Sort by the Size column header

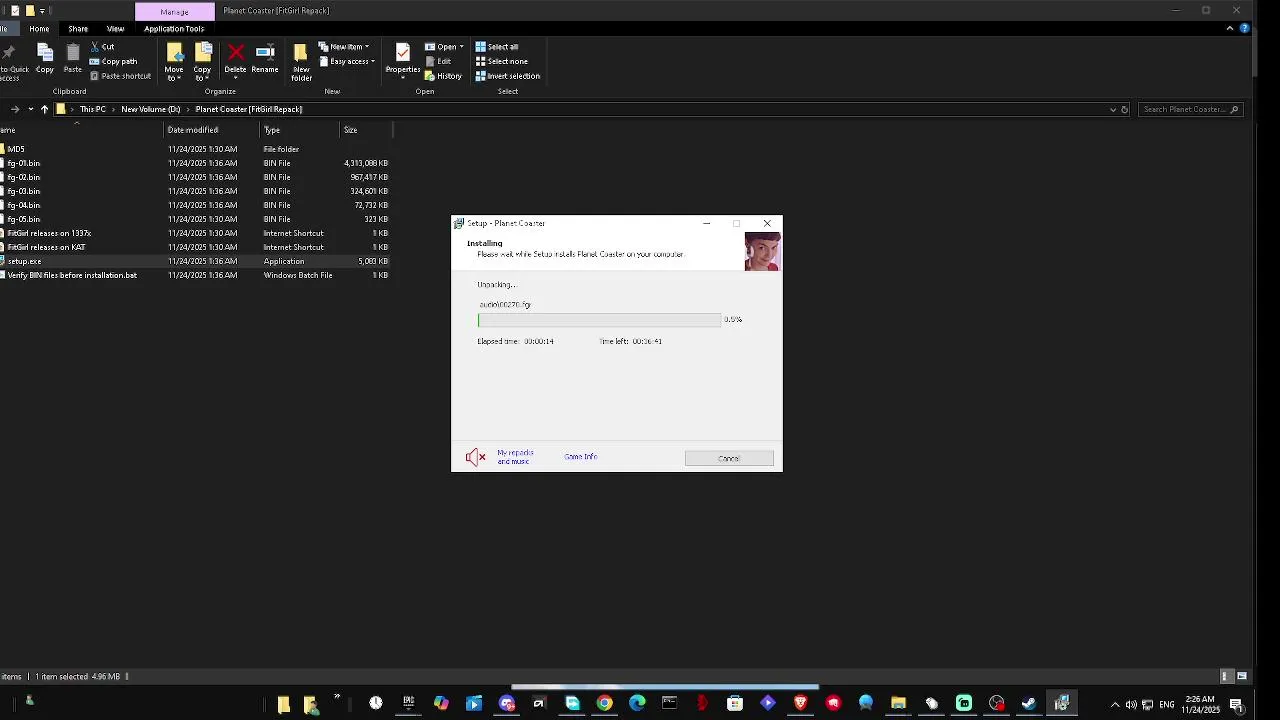366,130
